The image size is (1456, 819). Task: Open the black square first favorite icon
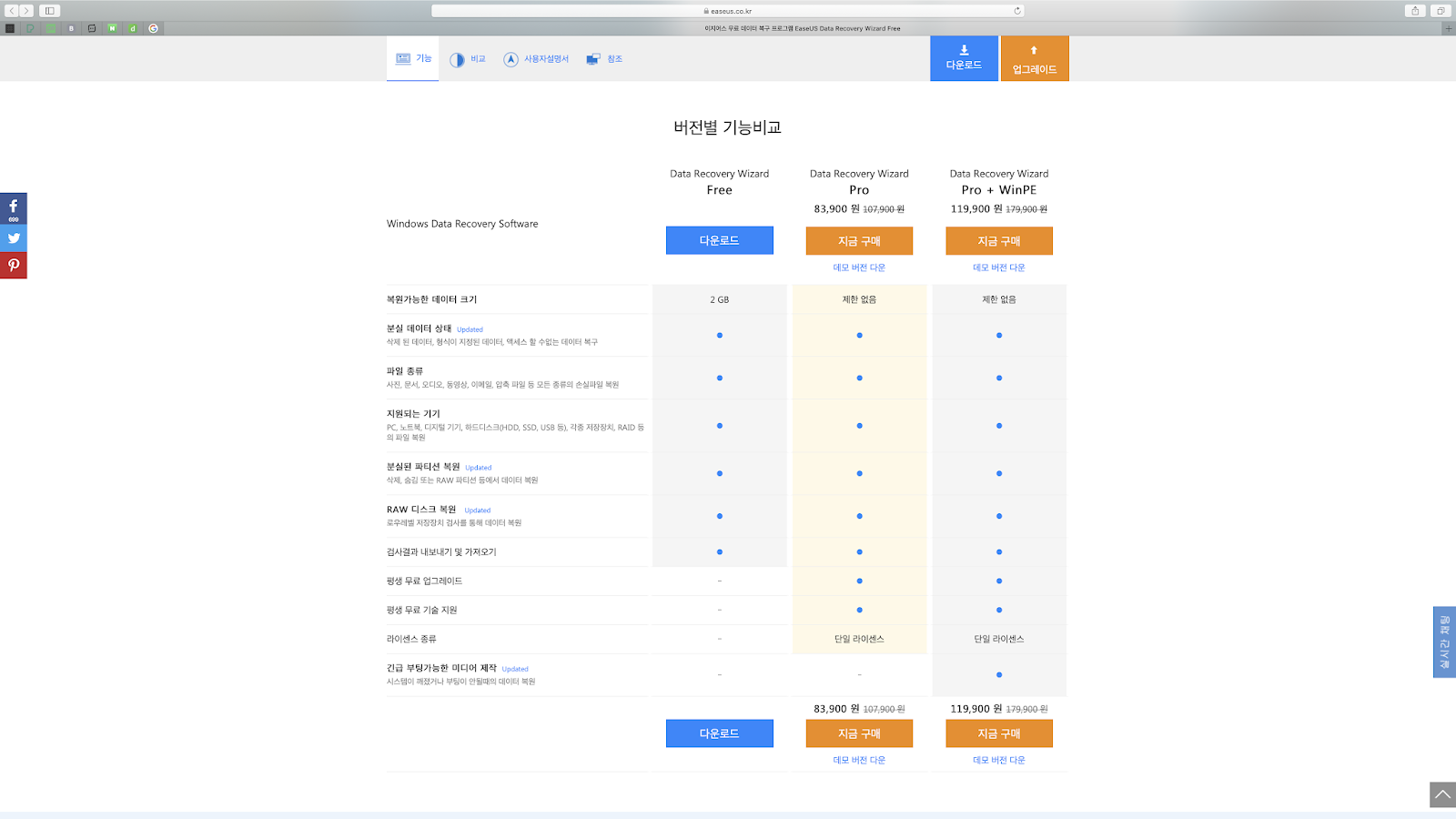pyautogui.click(x=10, y=28)
